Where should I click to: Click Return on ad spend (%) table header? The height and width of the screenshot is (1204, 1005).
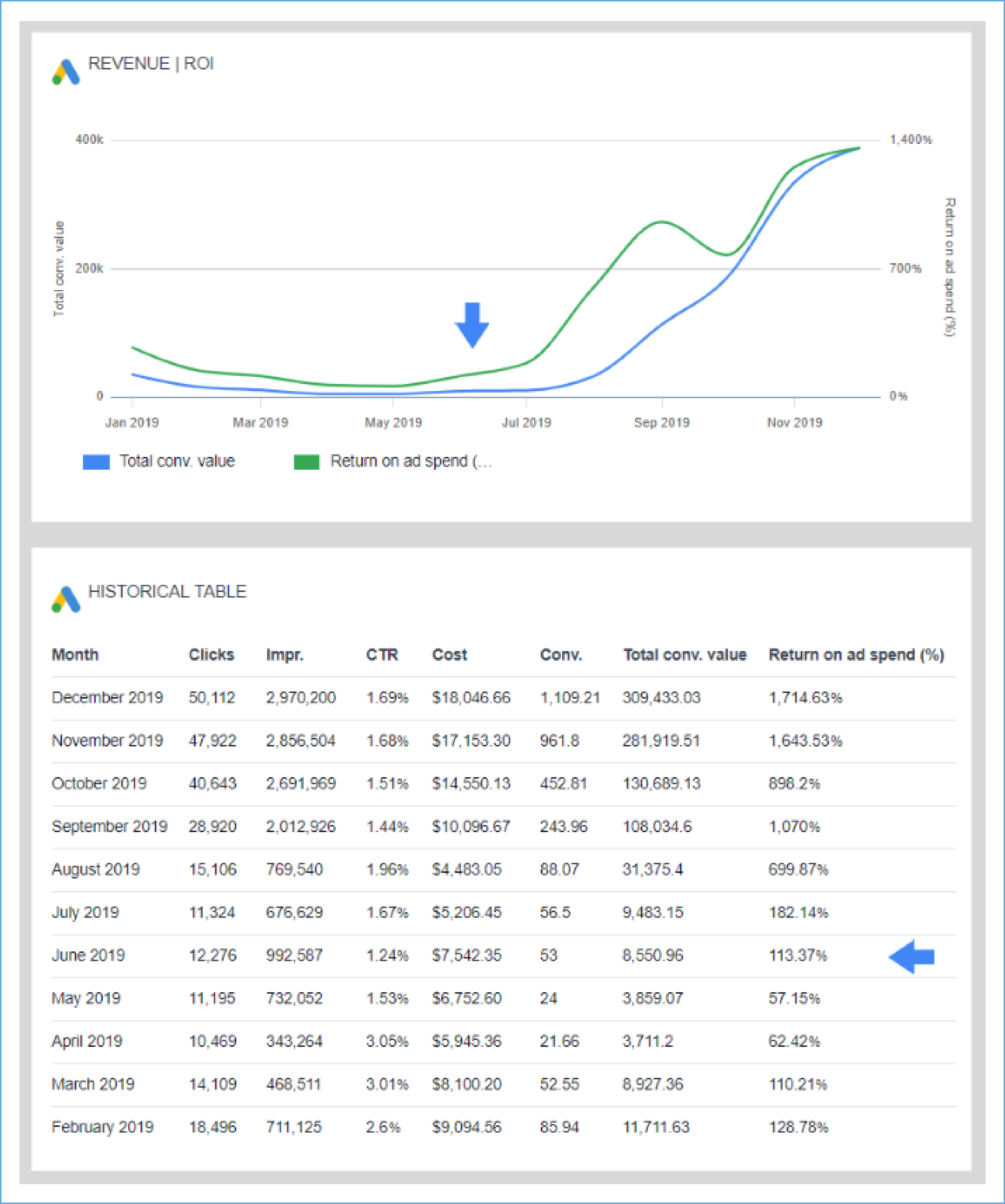856,655
